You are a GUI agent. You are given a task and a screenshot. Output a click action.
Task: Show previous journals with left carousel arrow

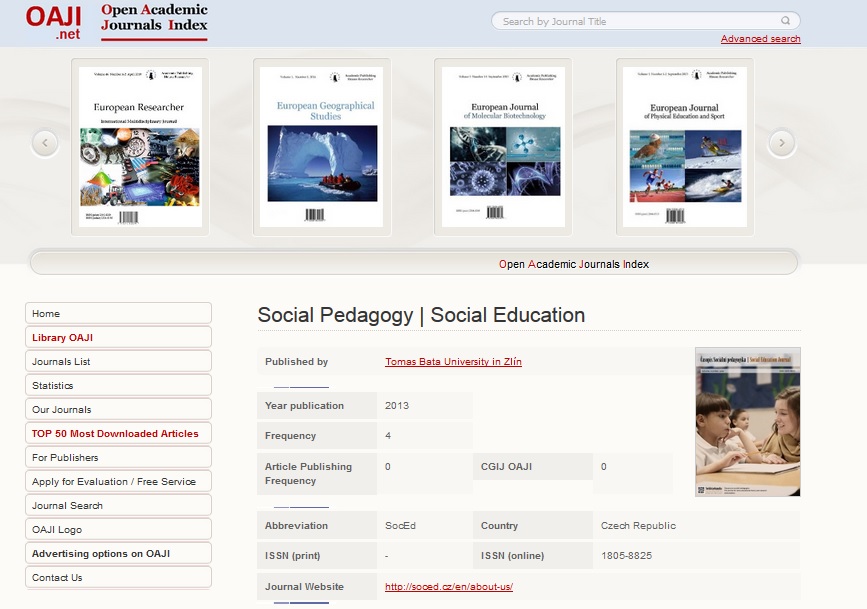(45, 143)
